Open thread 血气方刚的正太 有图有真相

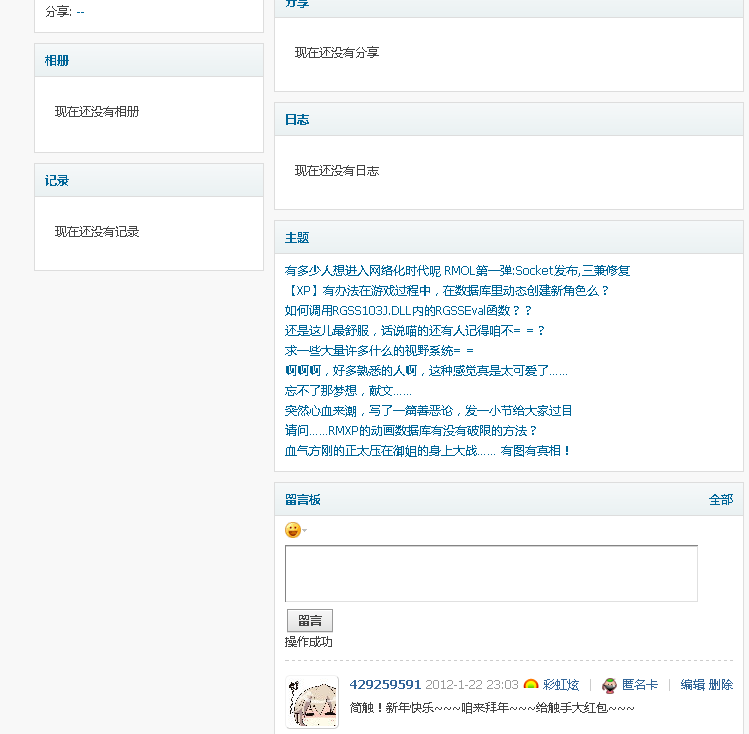[x=428, y=451]
